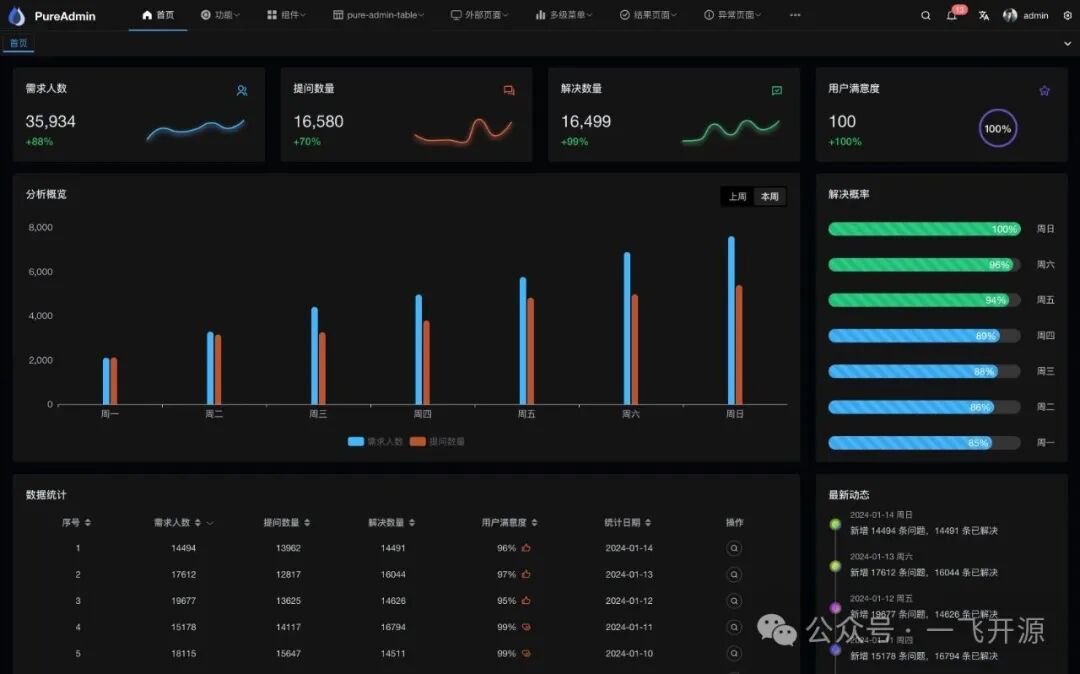Open the settings gear in the header
The width and height of the screenshot is (1080, 674).
click(x=1067, y=15)
